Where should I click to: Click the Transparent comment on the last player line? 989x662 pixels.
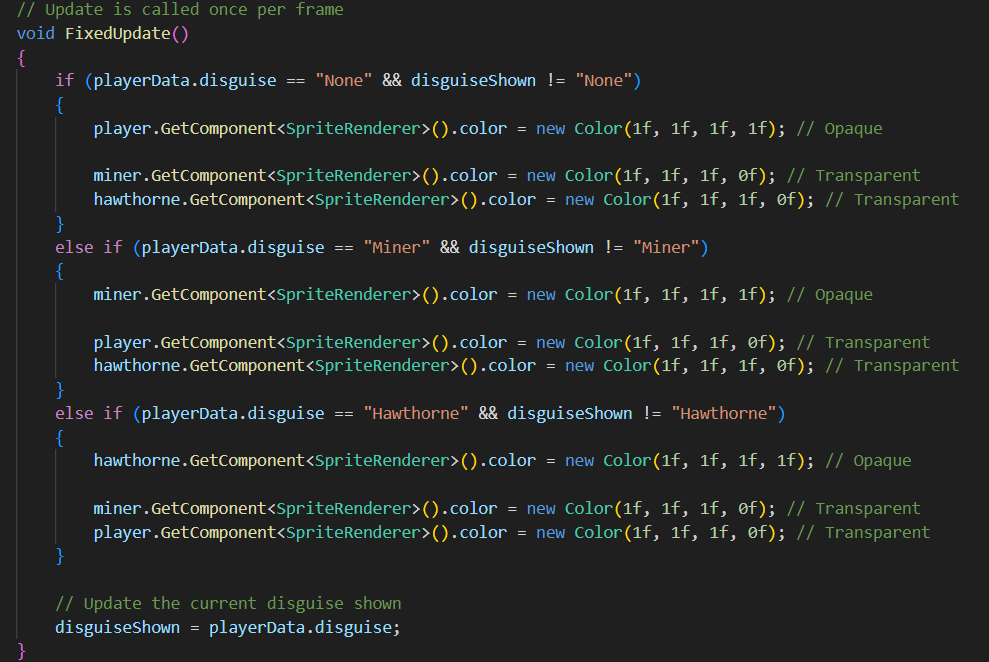pyautogui.click(x=877, y=532)
